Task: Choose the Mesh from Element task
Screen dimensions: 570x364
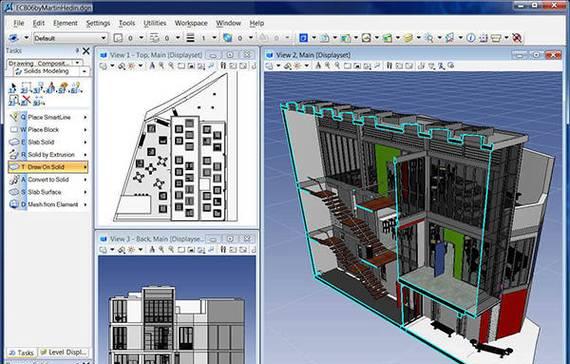Action: (x=48, y=204)
